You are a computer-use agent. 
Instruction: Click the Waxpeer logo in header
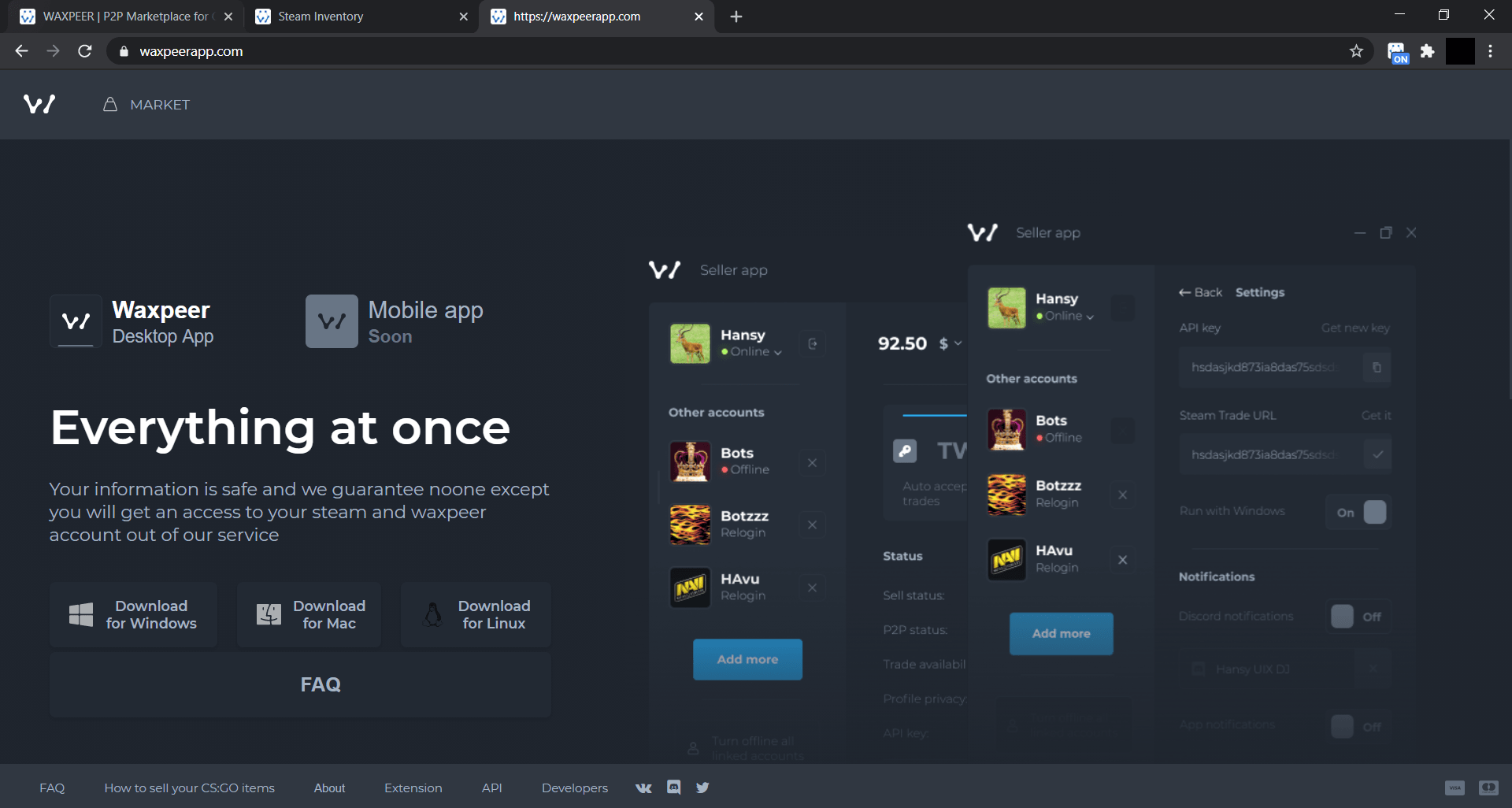(39, 104)
